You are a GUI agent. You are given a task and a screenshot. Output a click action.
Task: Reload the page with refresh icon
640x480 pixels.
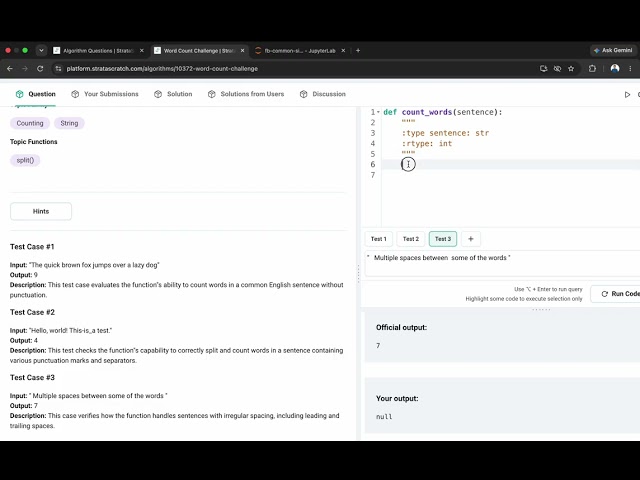pos(40,69)
